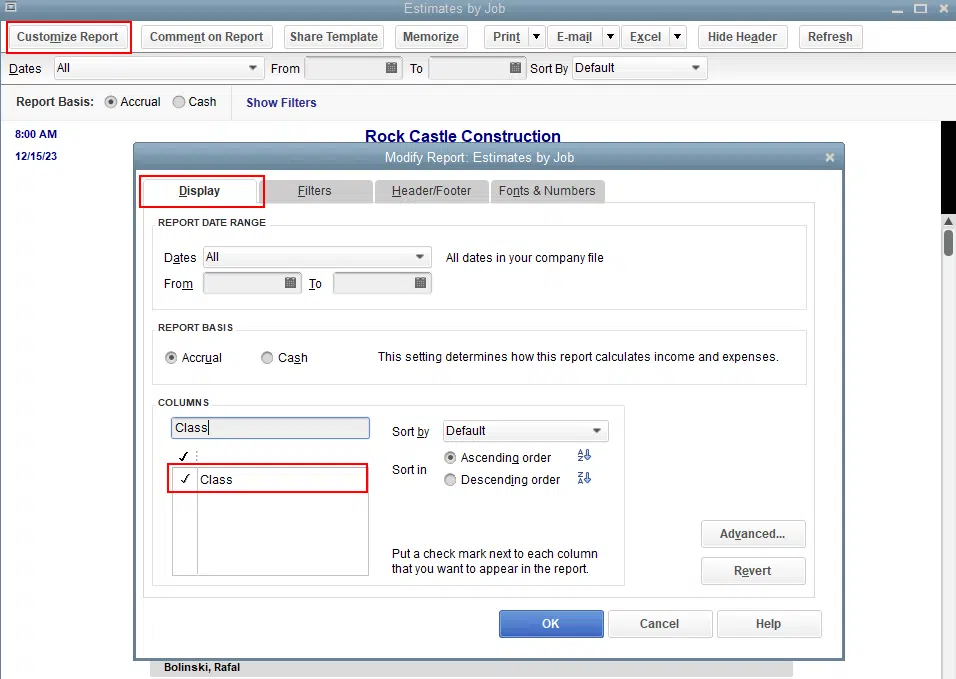This screenshot has width=956, height=679.
Task: Click the Bolinski, Rafal report row
Action: (x=471, y=667)
